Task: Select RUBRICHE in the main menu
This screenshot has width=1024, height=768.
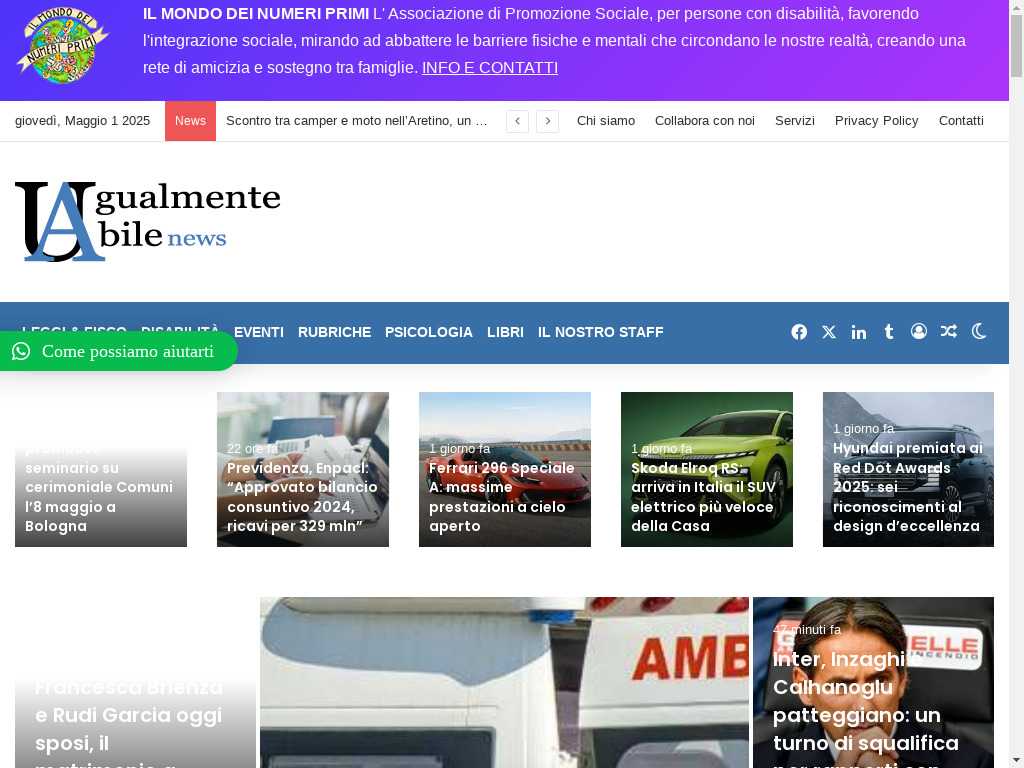Action: pos(334,332)
